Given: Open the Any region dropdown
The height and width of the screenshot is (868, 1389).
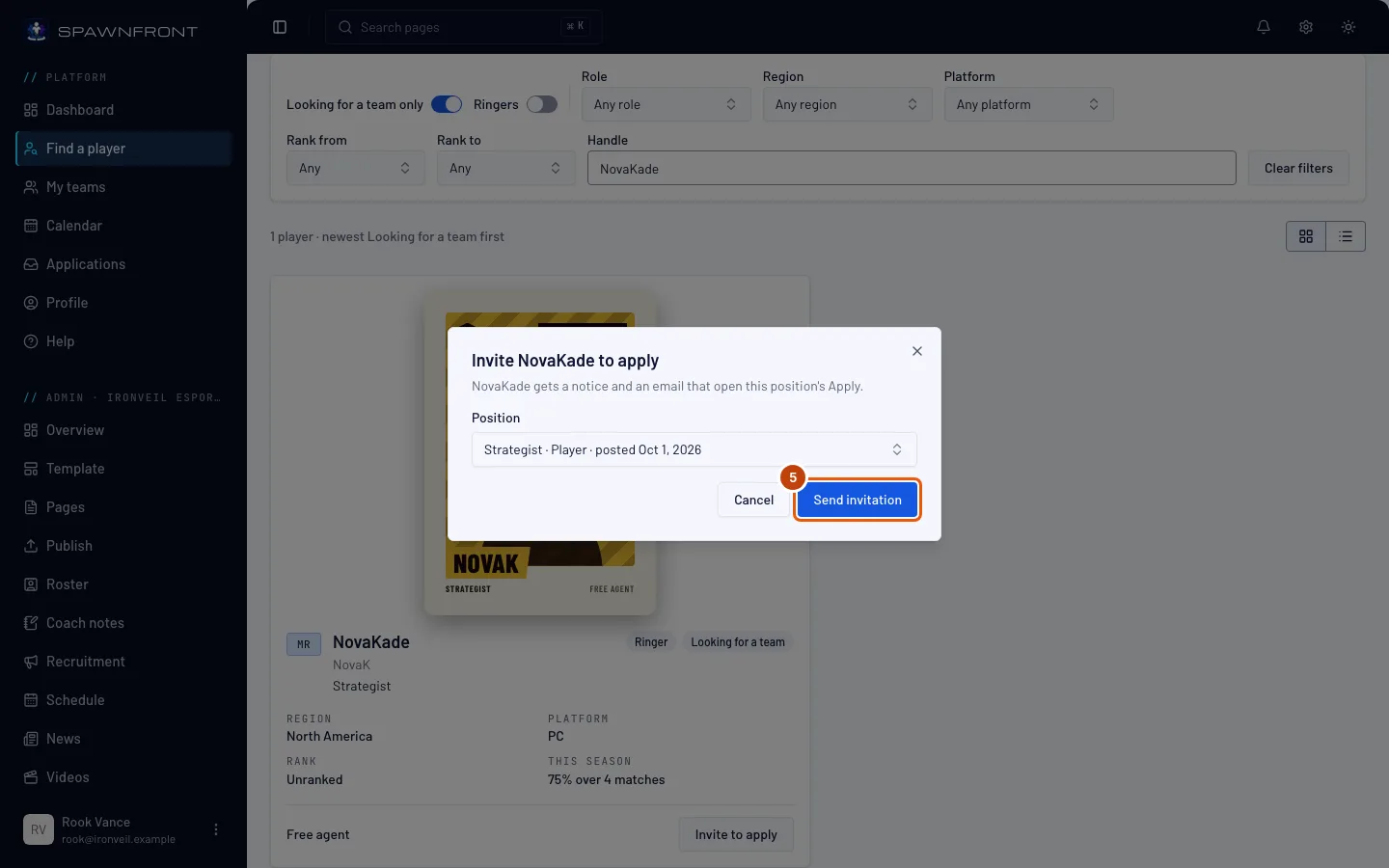Looking at the screenshot, I should pos(847,104).
